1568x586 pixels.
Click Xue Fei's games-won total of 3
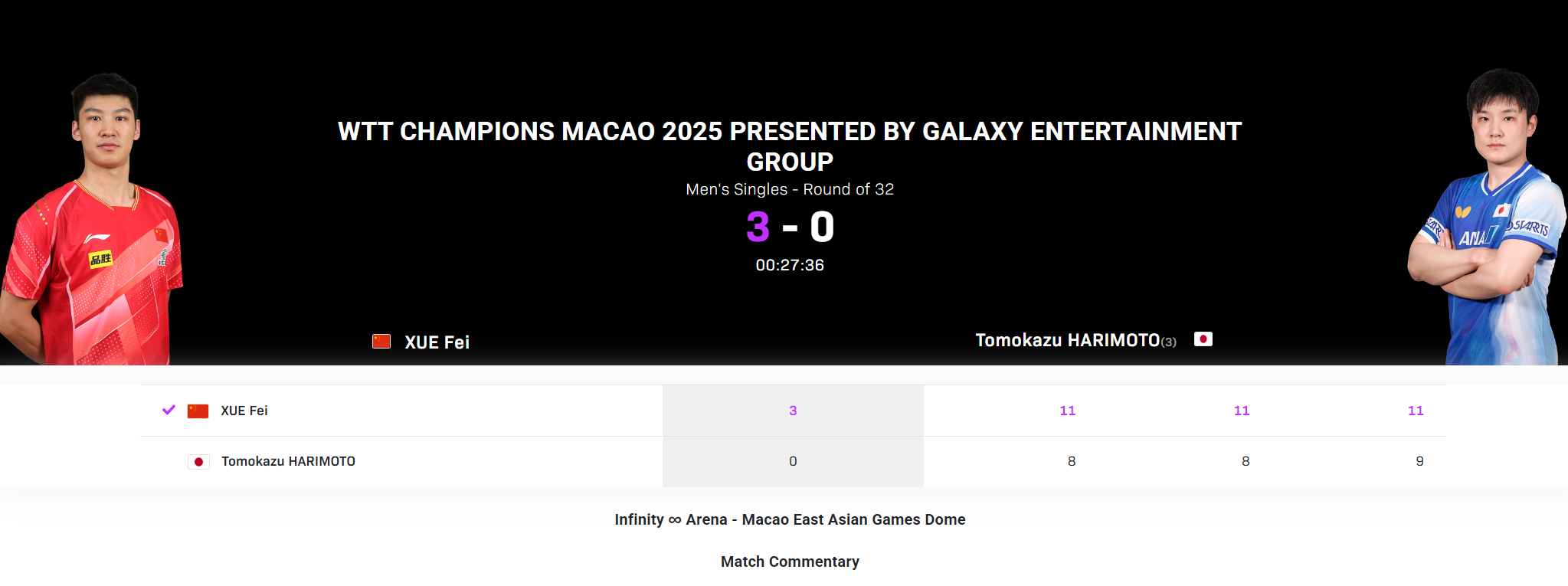click(x=793, y=411)
